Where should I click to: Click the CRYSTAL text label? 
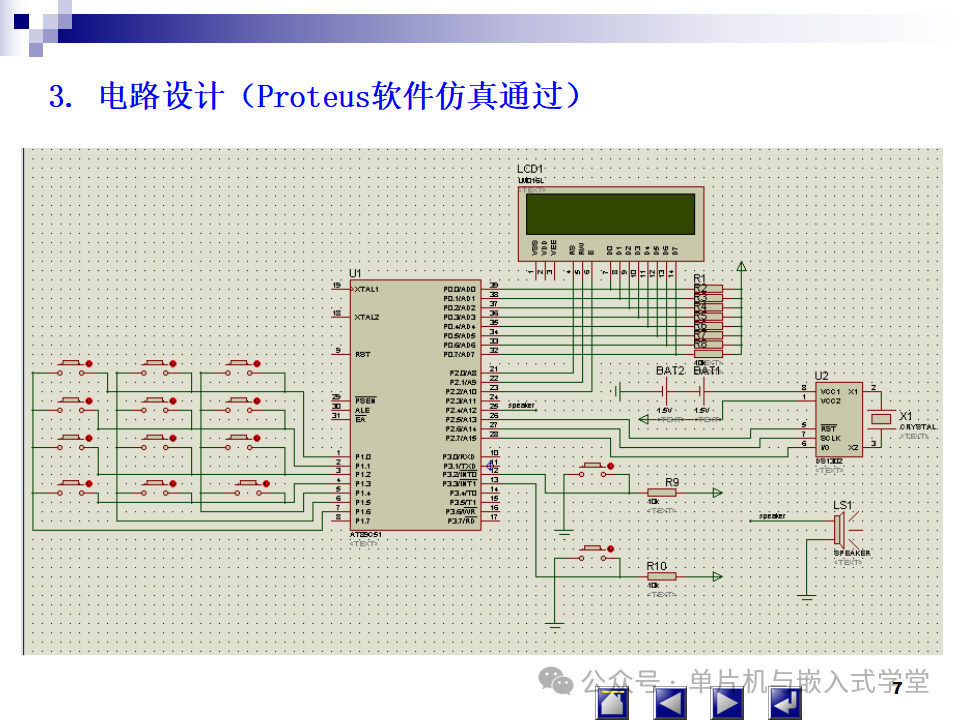(x=918, y=427)
